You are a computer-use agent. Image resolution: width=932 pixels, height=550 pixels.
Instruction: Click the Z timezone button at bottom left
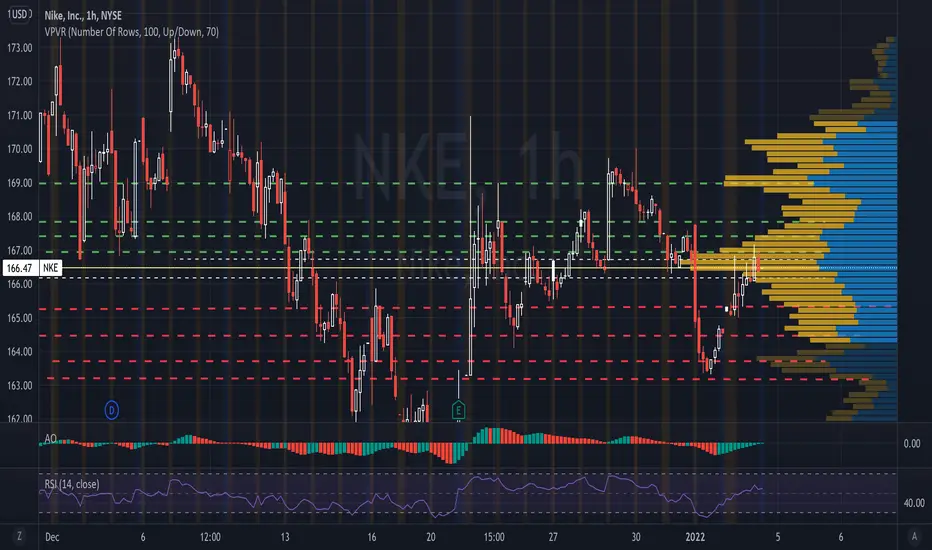[19, 536]
